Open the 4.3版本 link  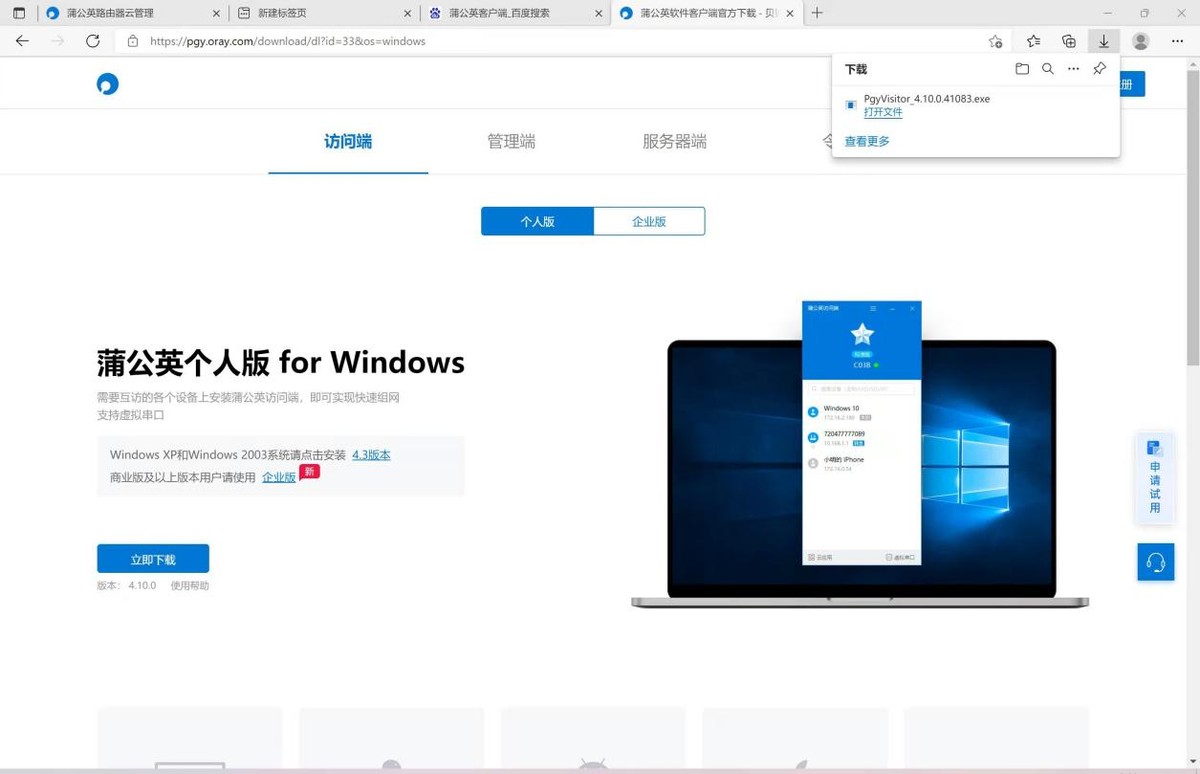pyautogui.click(x=371, y=455)
